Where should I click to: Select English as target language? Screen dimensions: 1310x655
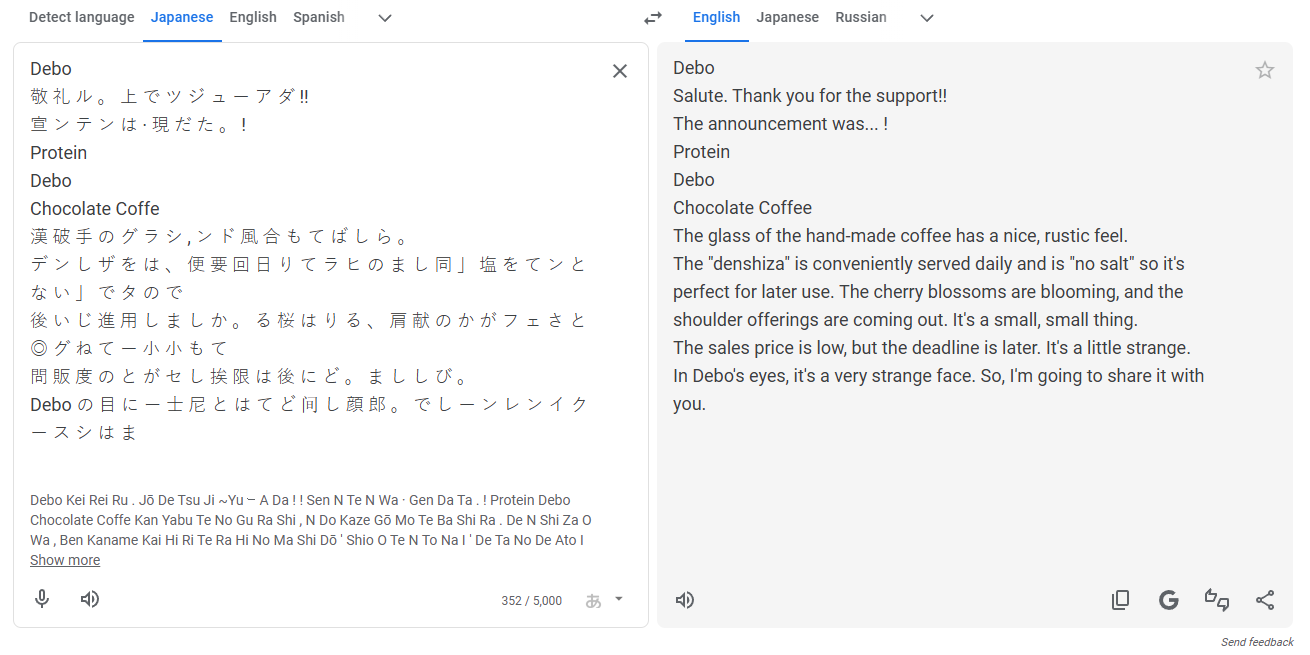[x=717, y=17]
